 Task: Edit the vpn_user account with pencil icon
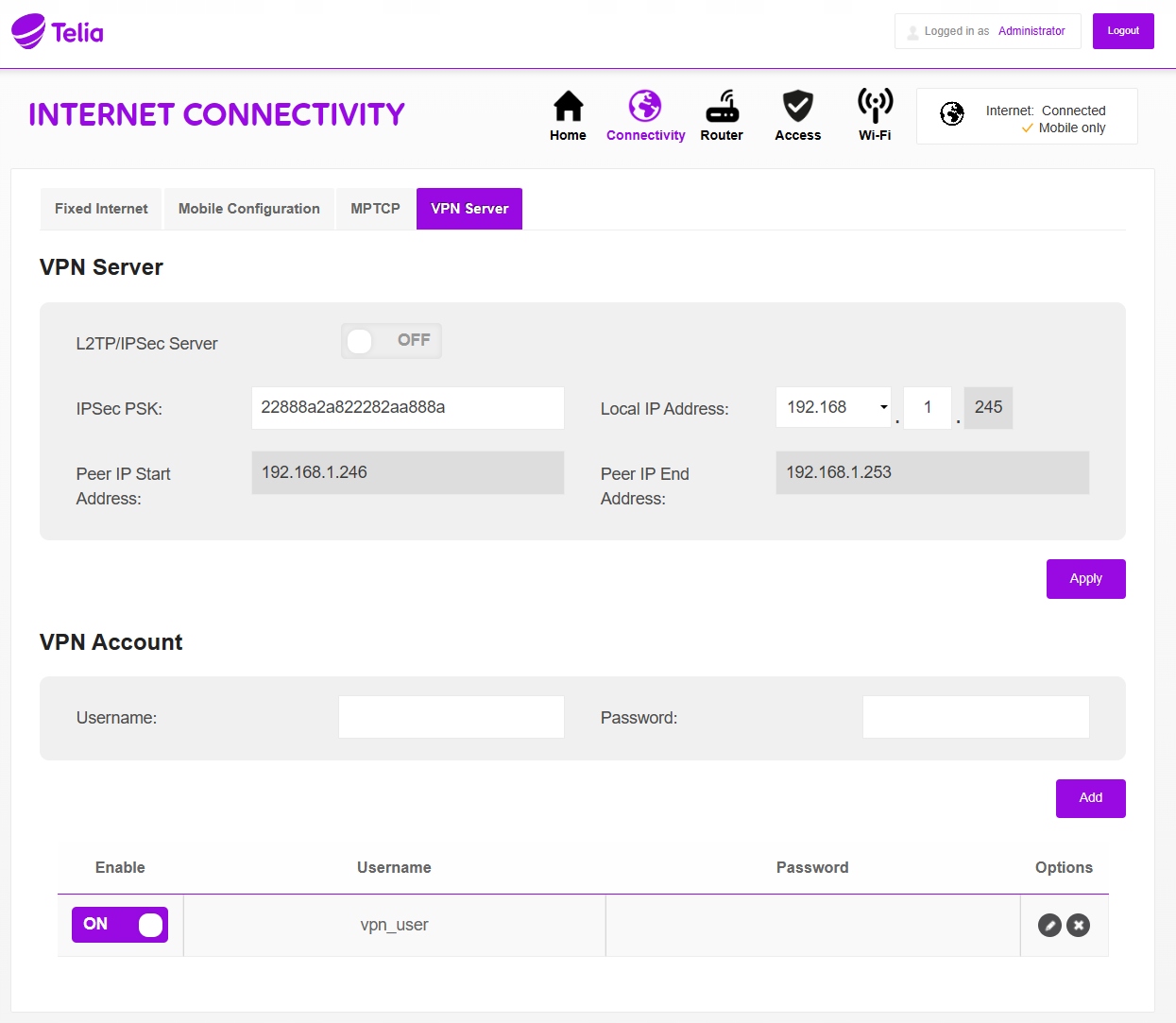tap(1049, 926)
